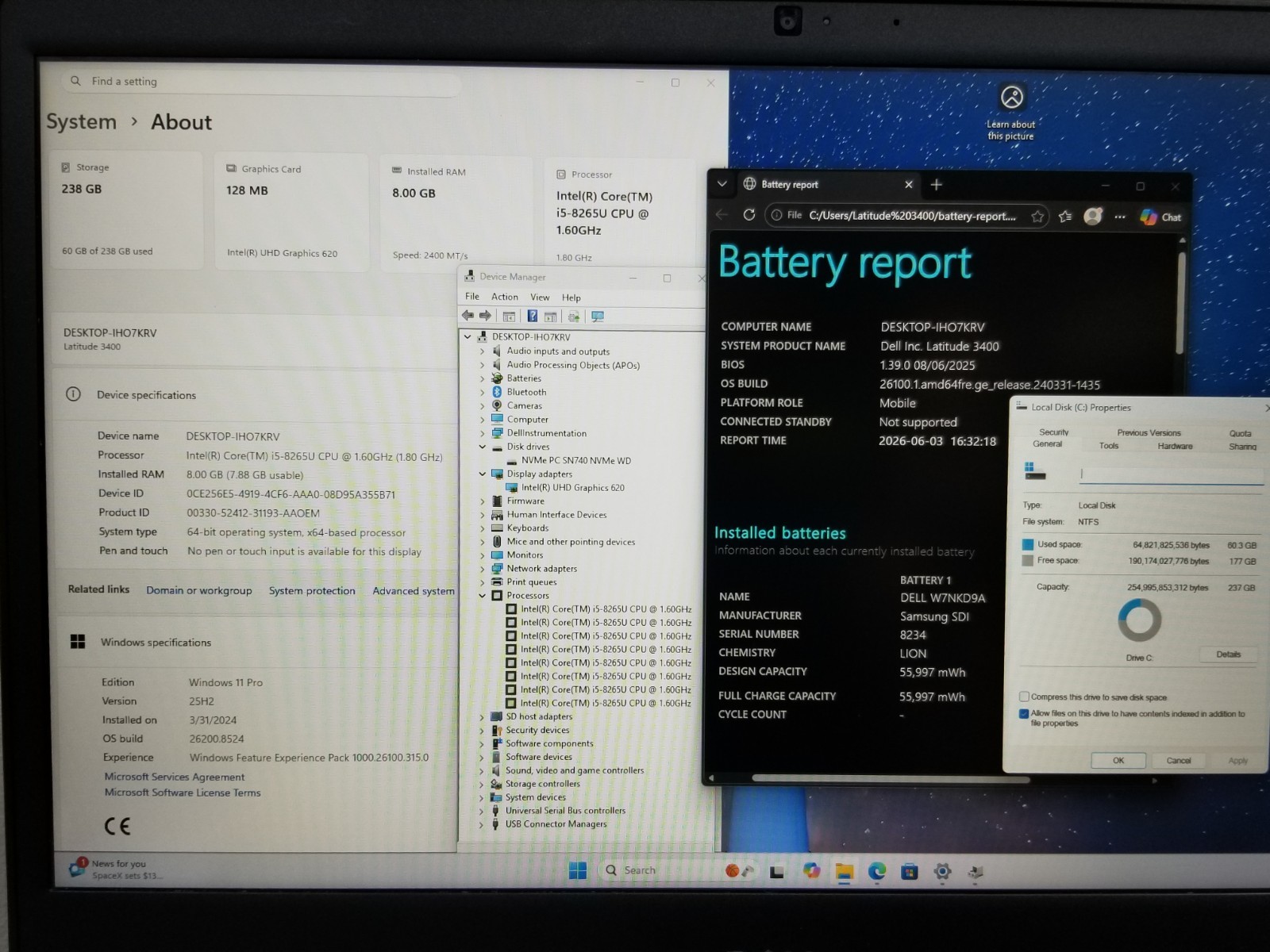1270x952 pixels.
Task: Switch to the Tools tab in Properties
Action: coord(1109,446)
